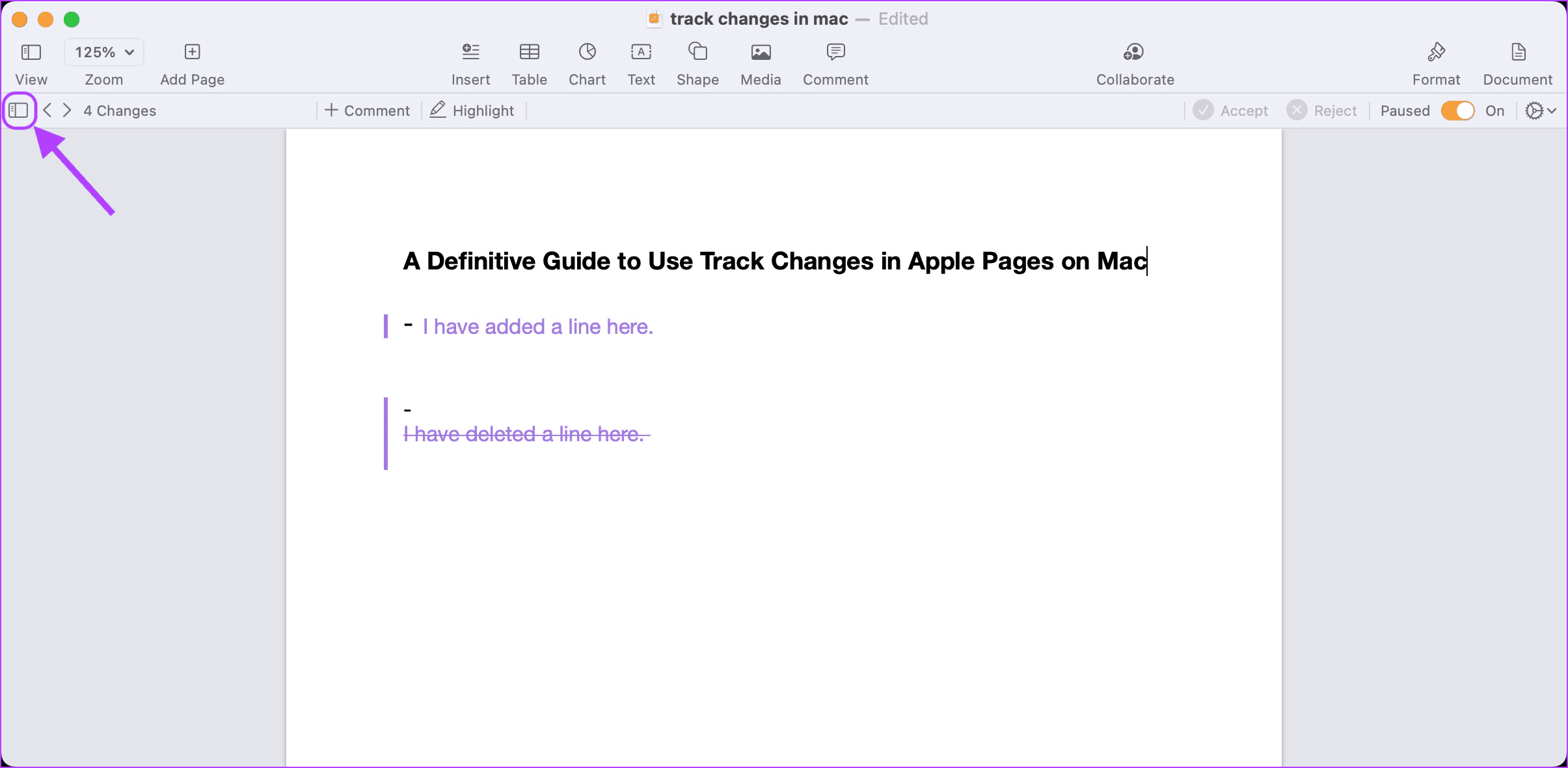
Task: Enable Track Changes using the toggle
Action: [x=1457, y=110]
